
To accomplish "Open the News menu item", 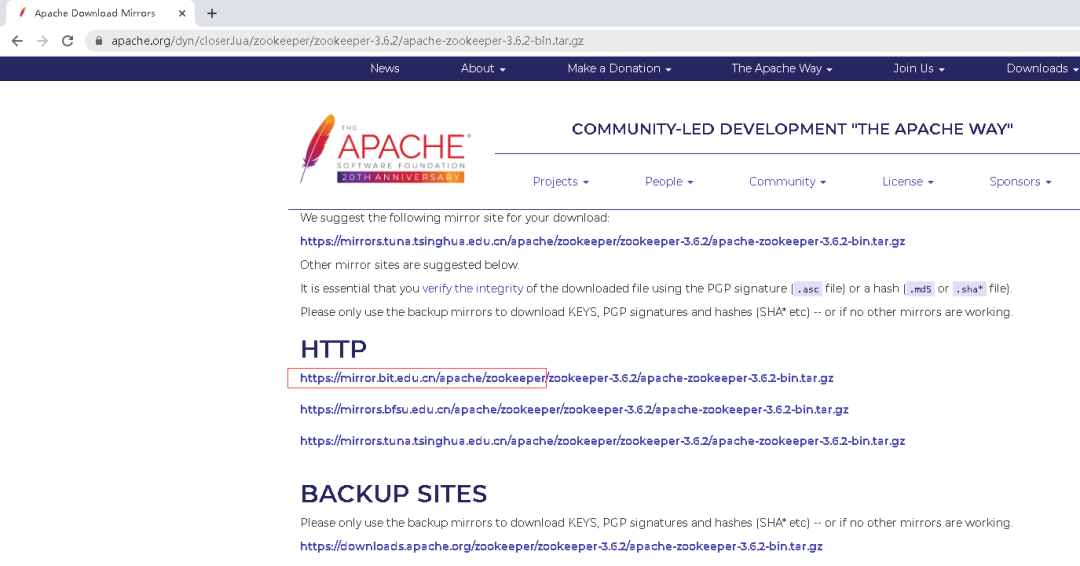I will coord(384,68).
